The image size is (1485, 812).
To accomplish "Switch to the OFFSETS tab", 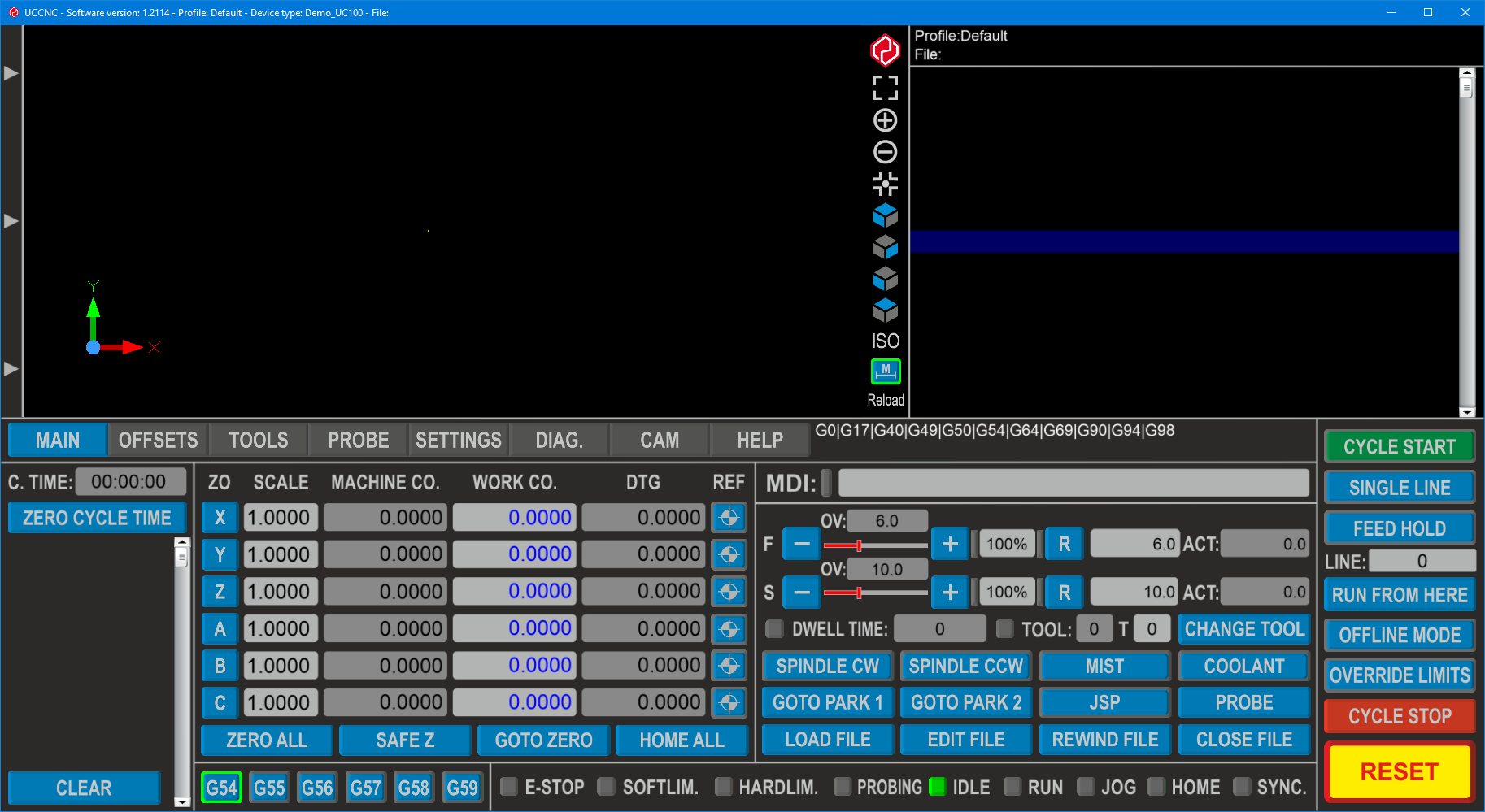I will coord(158,441).
